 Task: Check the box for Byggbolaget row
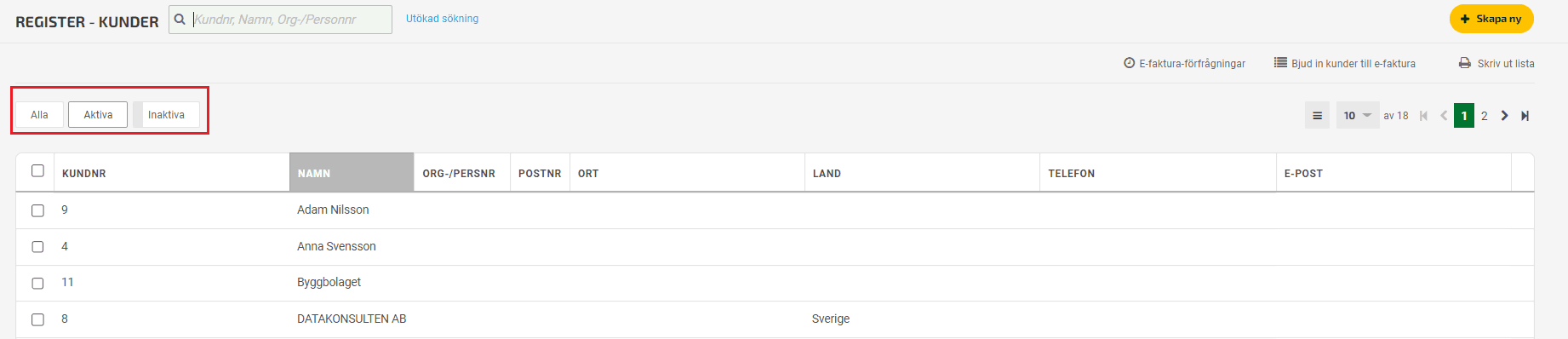click(37, 283)
